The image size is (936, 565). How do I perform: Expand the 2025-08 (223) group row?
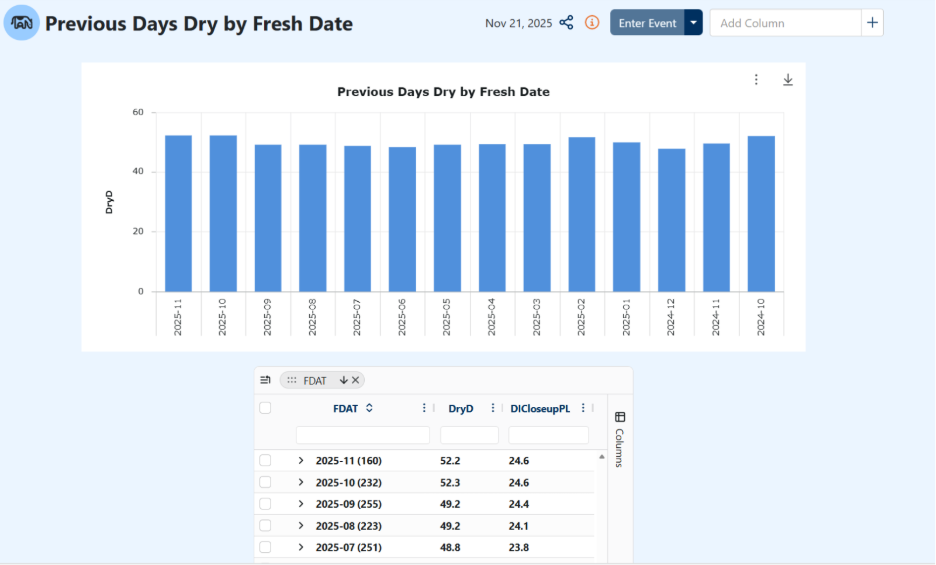point(300,526)
